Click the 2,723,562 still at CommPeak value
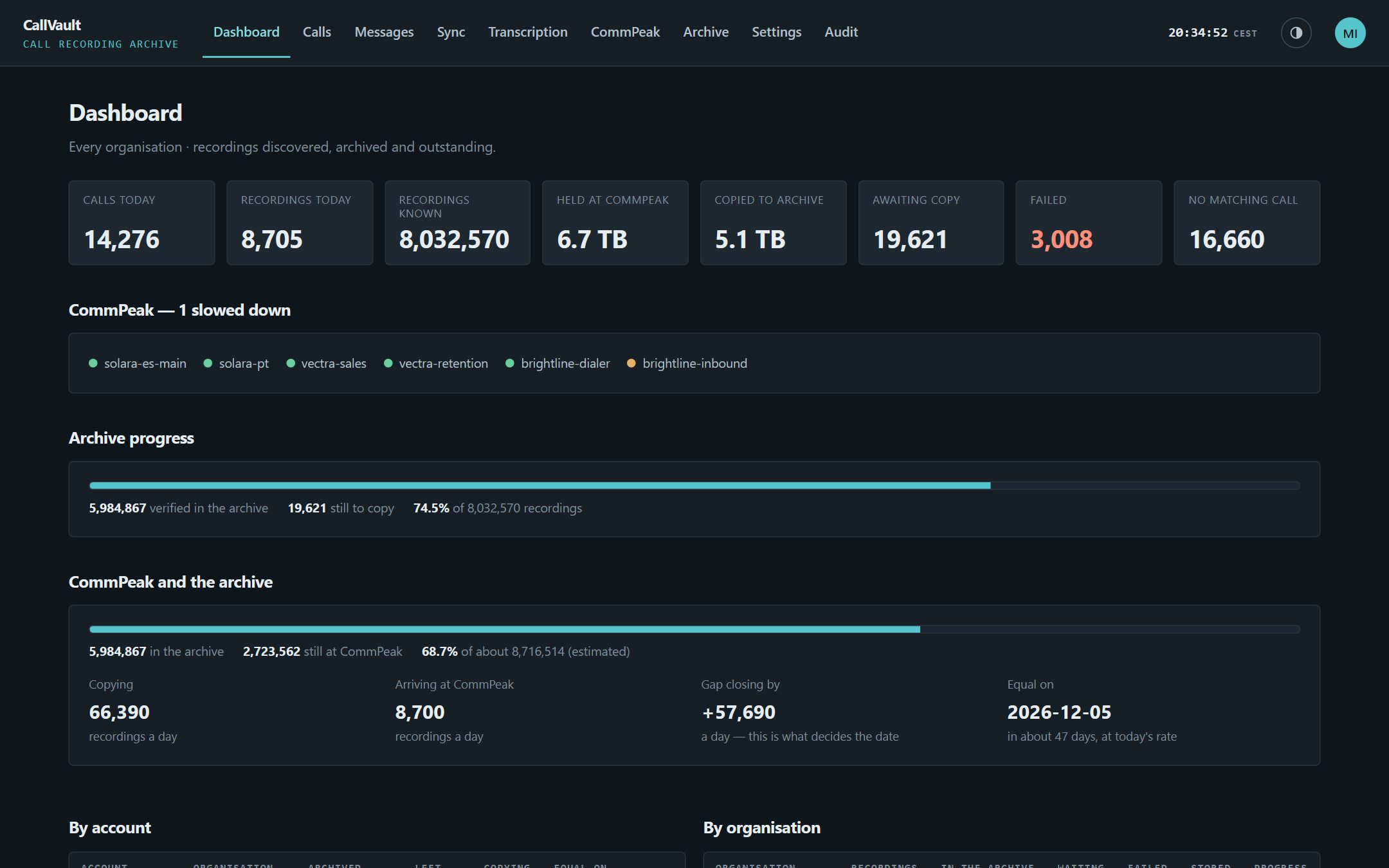Screen dimensions: 1389x868 coord(322,651)
